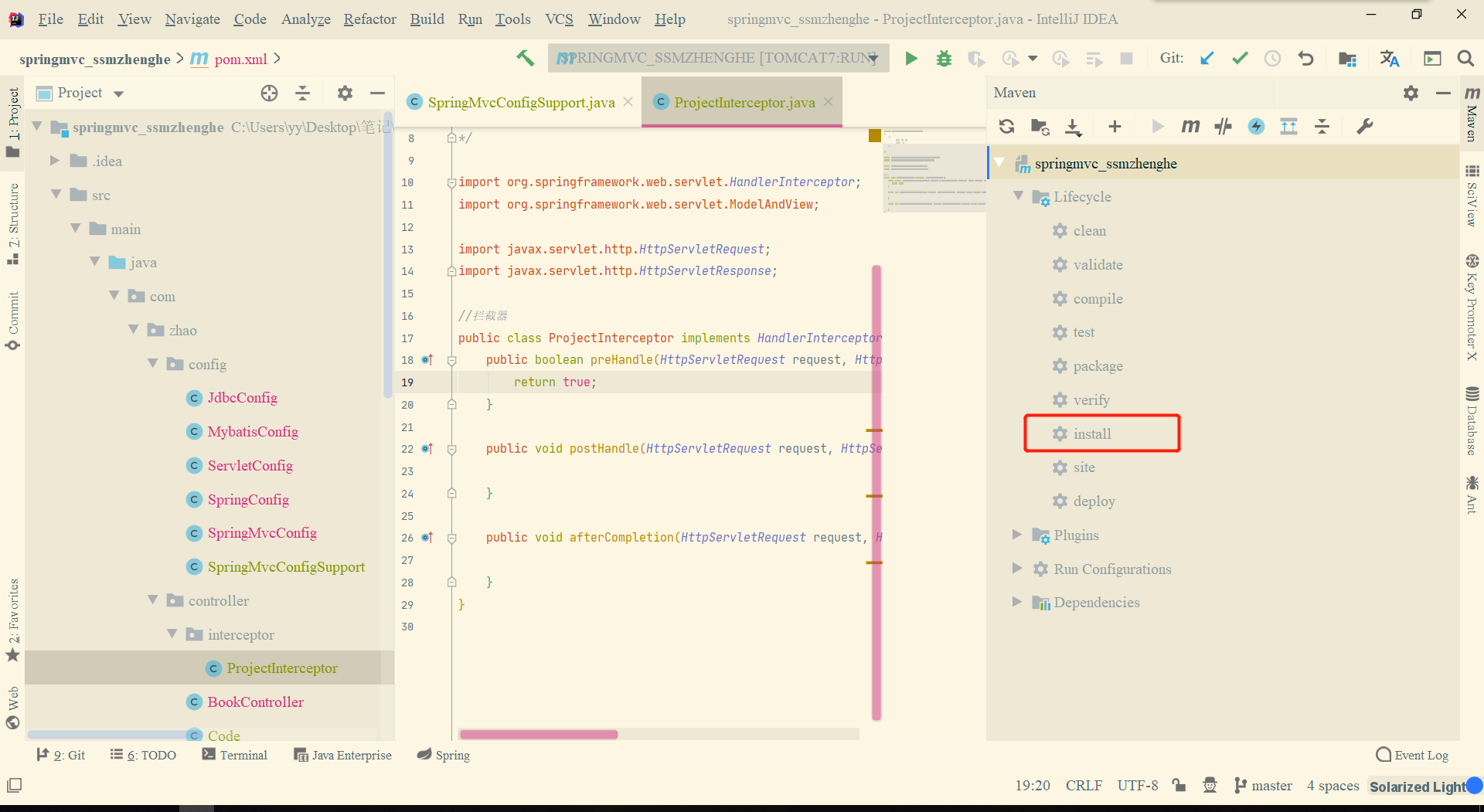
Task: Toggle Skip Tests mode in Maven
Action: click(1256, 127)
